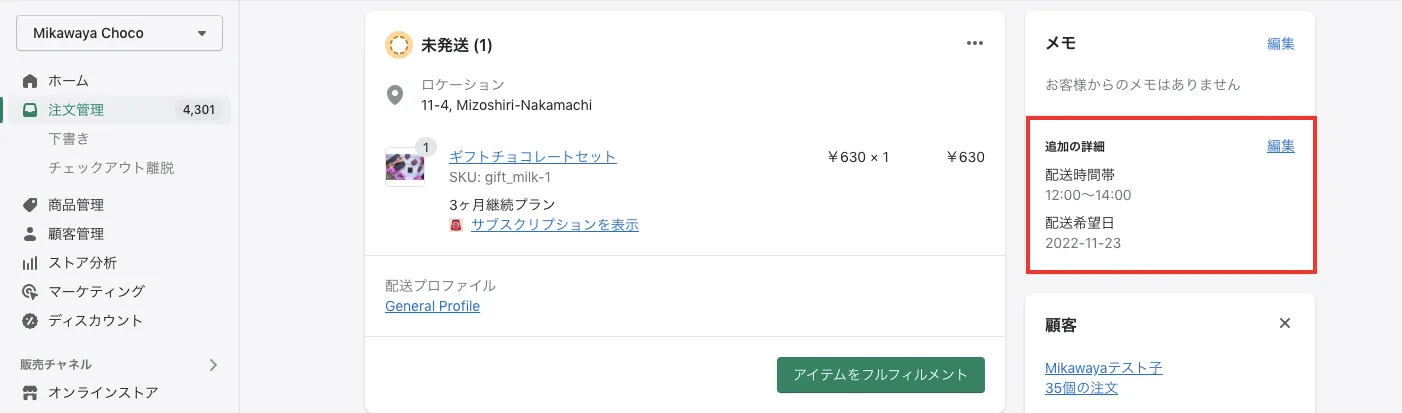Open the Mikawaya Choco store dropdown

coord(119,33)
